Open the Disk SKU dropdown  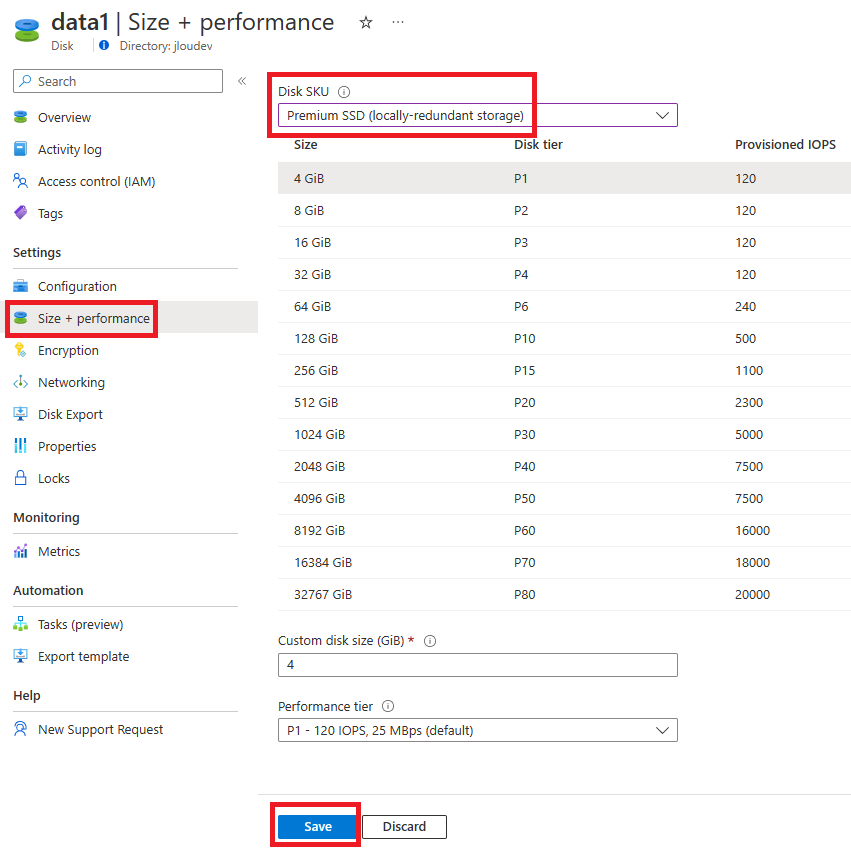click(478, 116)
